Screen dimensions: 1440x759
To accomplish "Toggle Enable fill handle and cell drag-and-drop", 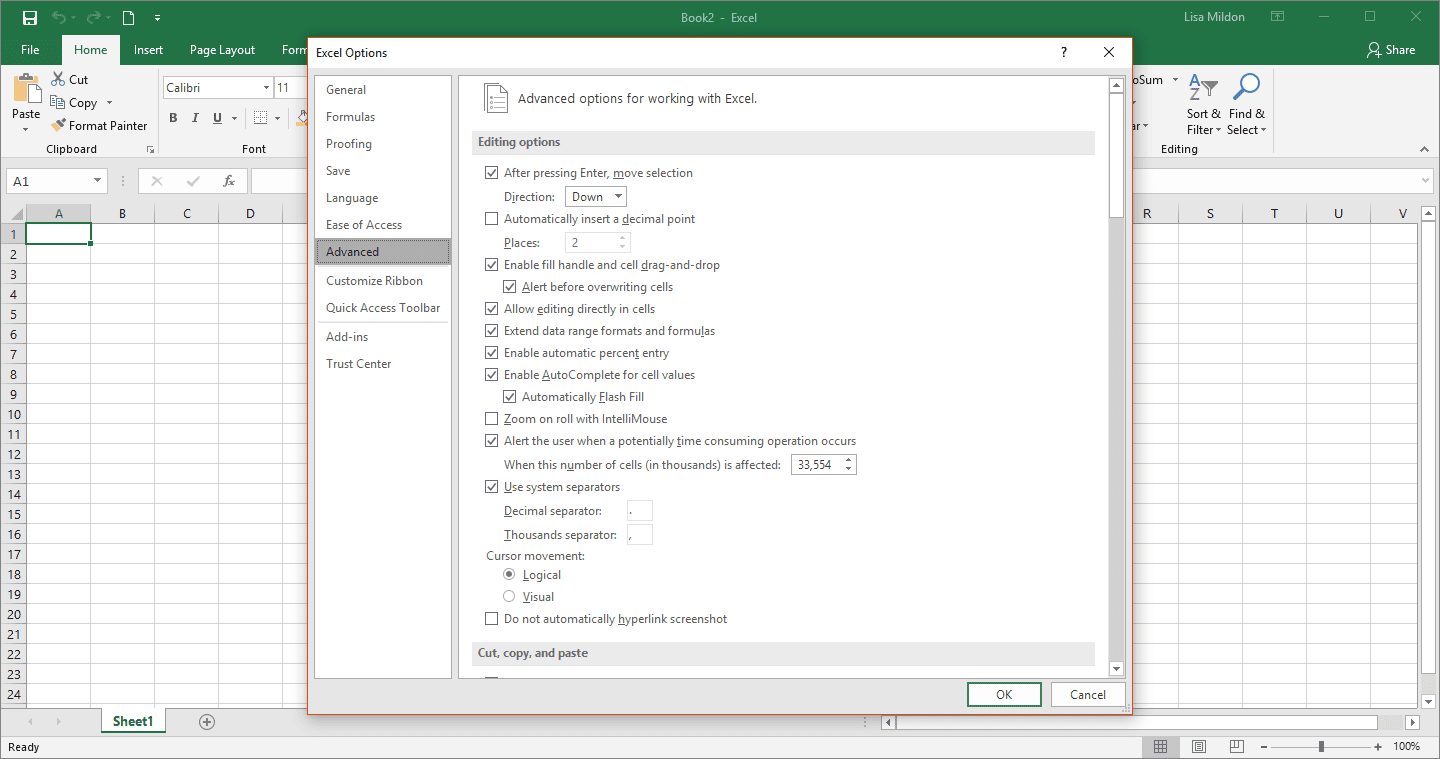I will pyautogui.click(x=491, y=265).
